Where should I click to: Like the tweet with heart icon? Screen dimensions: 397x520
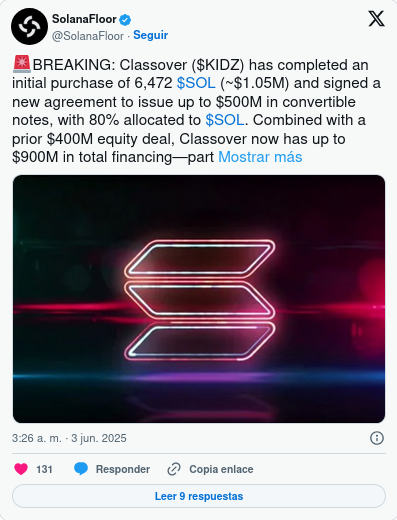[x=21, y=469]
